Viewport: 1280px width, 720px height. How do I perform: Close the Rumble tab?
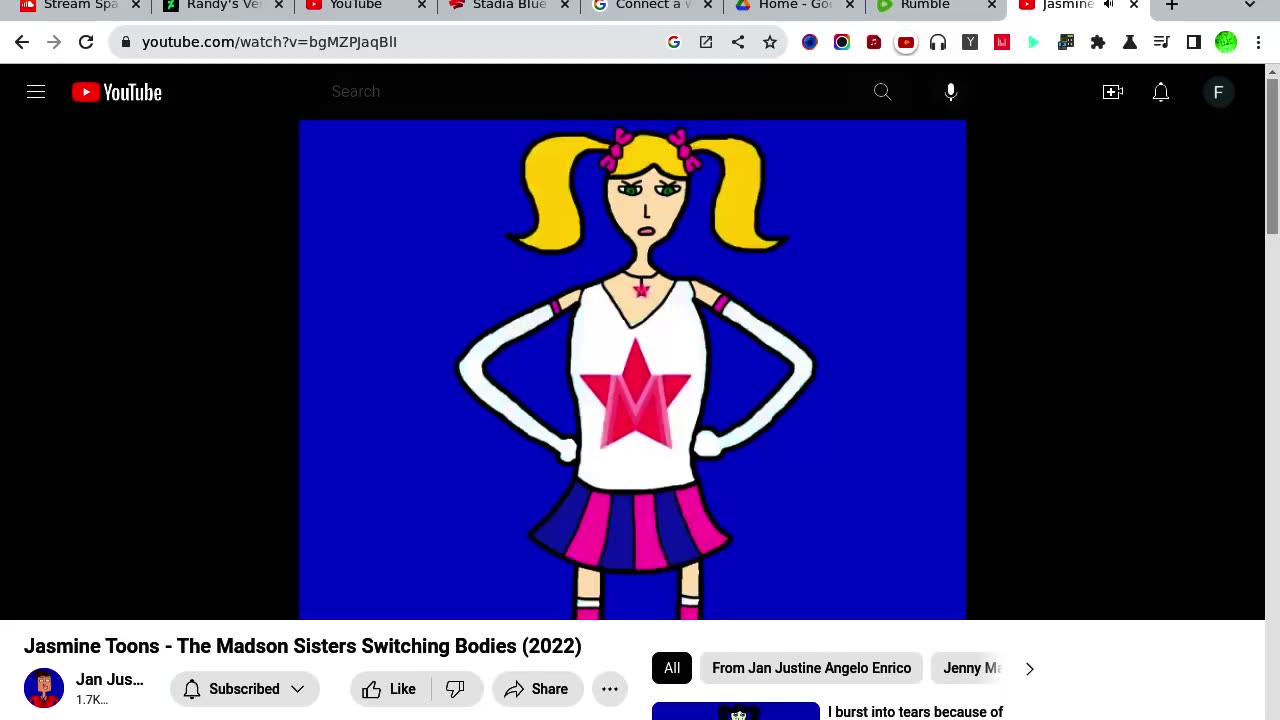click(x=992, y=5)
